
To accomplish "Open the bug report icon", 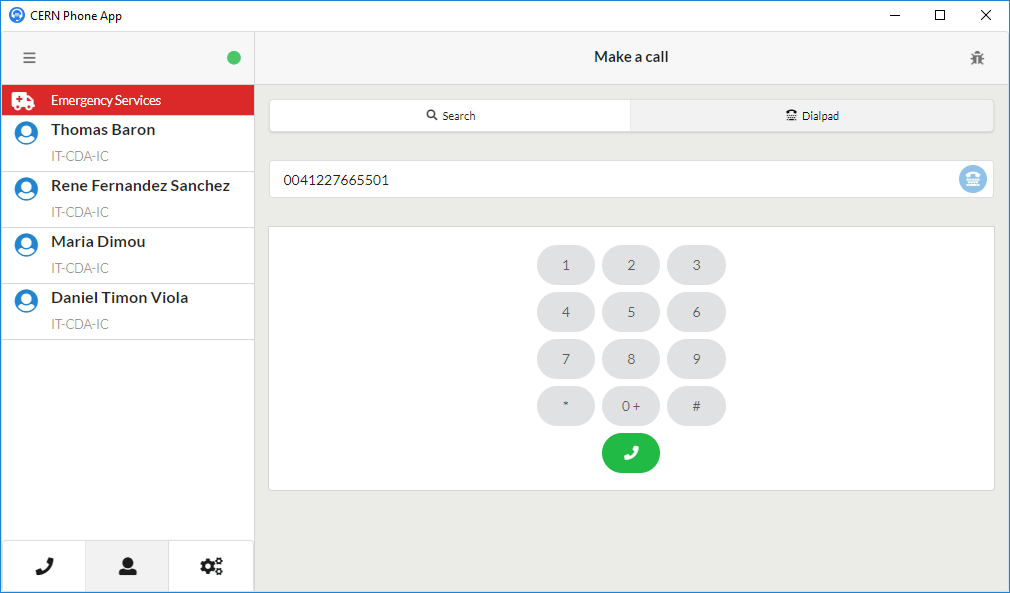I will pos(977,58).
